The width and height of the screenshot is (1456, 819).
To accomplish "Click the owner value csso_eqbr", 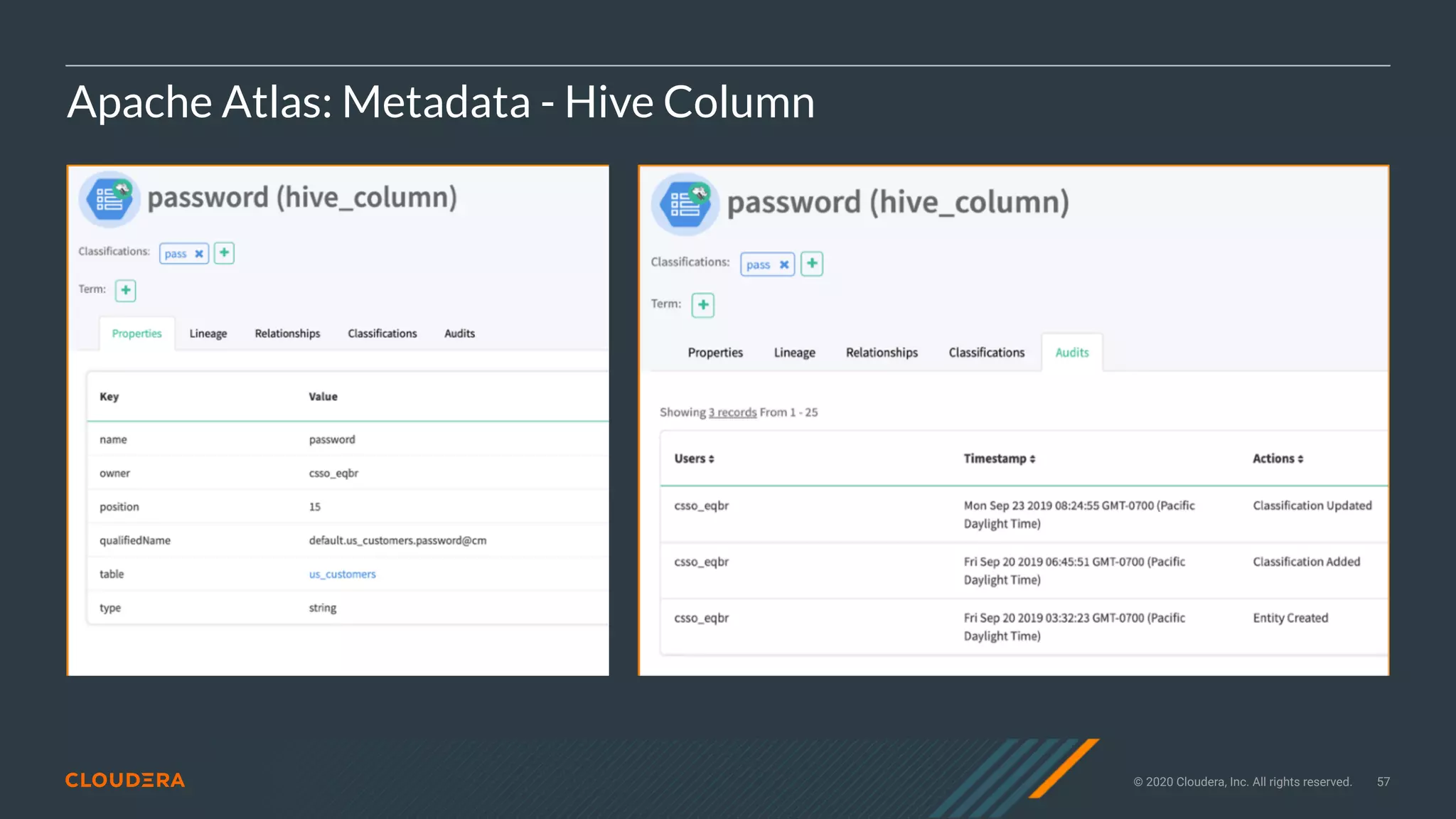I will (333, 473).
